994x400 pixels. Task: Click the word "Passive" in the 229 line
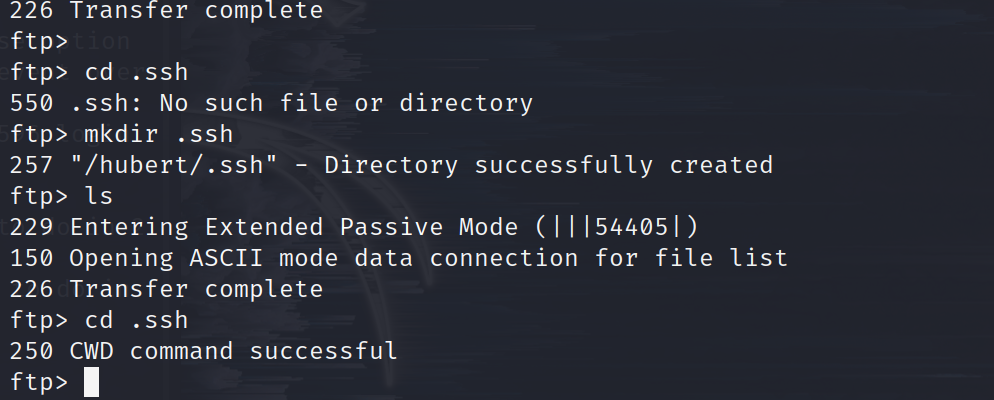click(391, 227)
